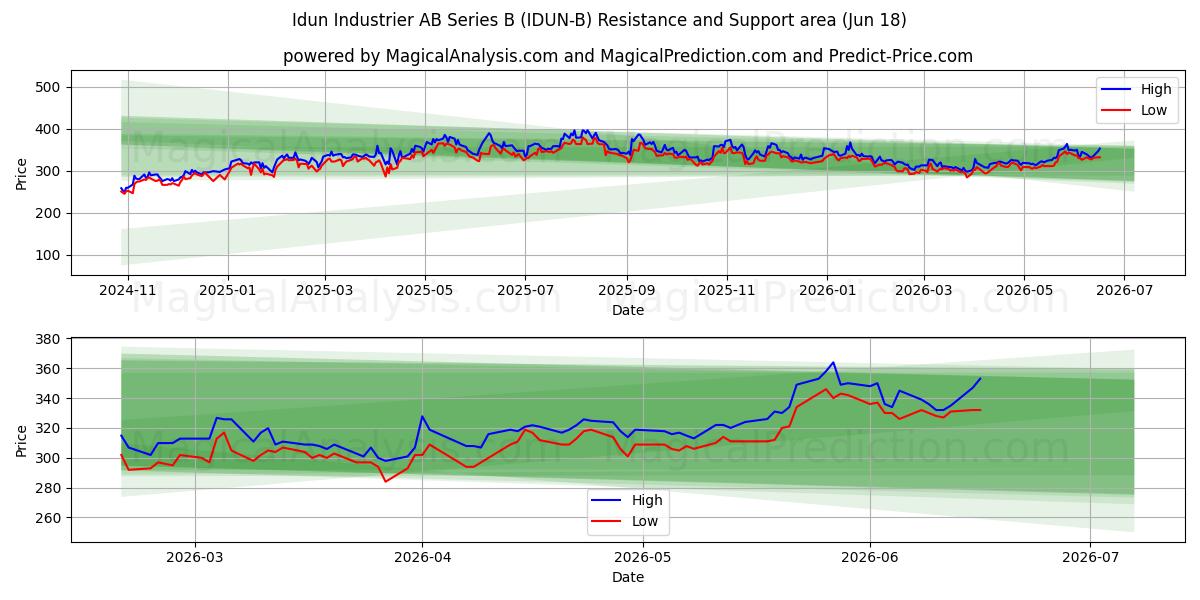Viewport: 1200px width, 600px height.
Task: Click the '320' price tick on bottom chart
Action: point(50,429)
